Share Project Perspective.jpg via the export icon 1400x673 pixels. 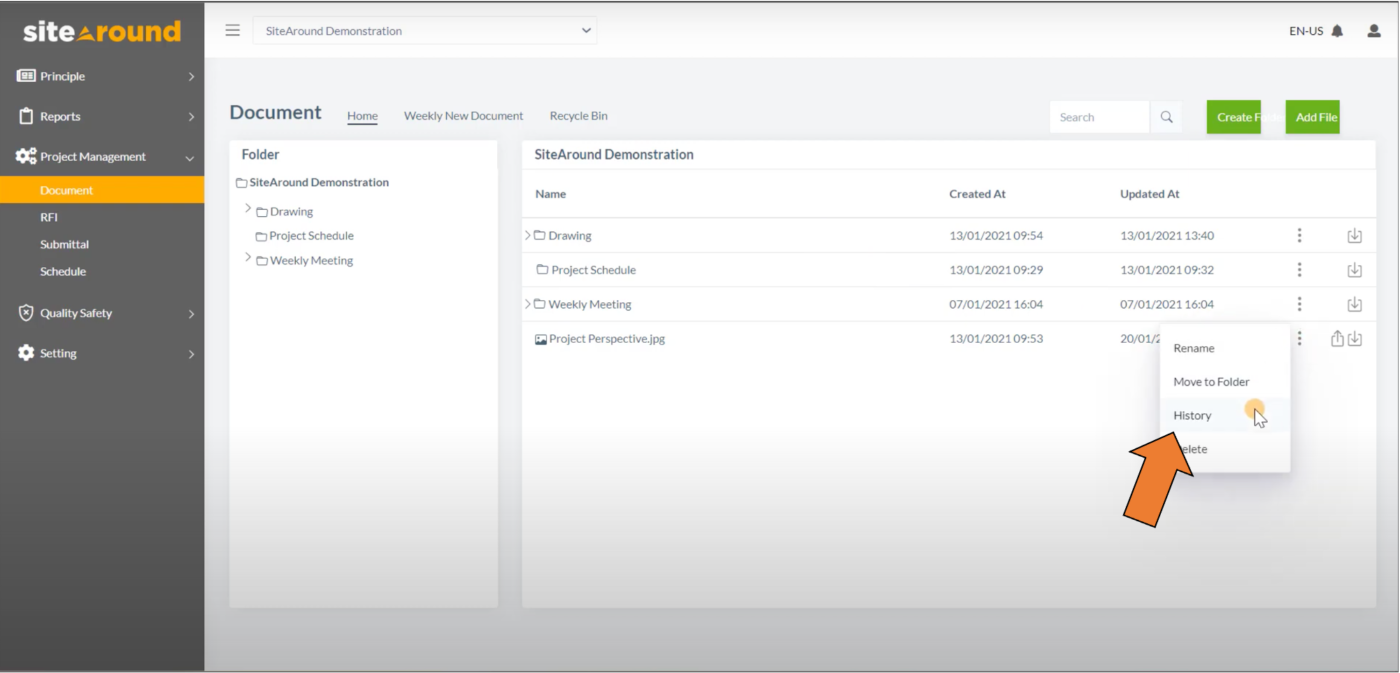coord(1337,338)
